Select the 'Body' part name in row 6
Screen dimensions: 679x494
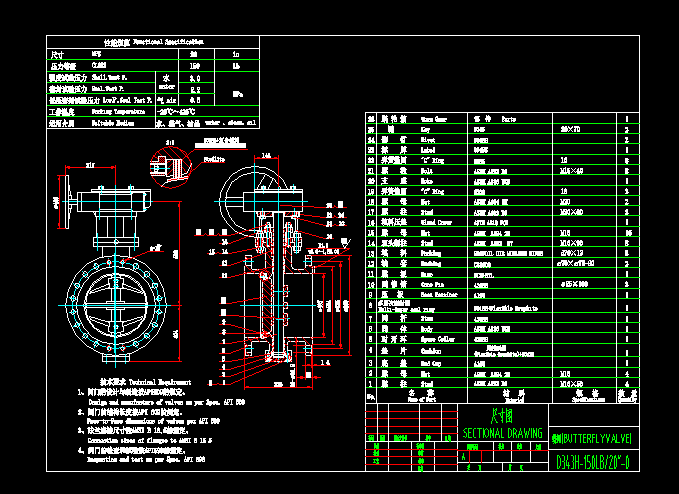click(427, 329)
